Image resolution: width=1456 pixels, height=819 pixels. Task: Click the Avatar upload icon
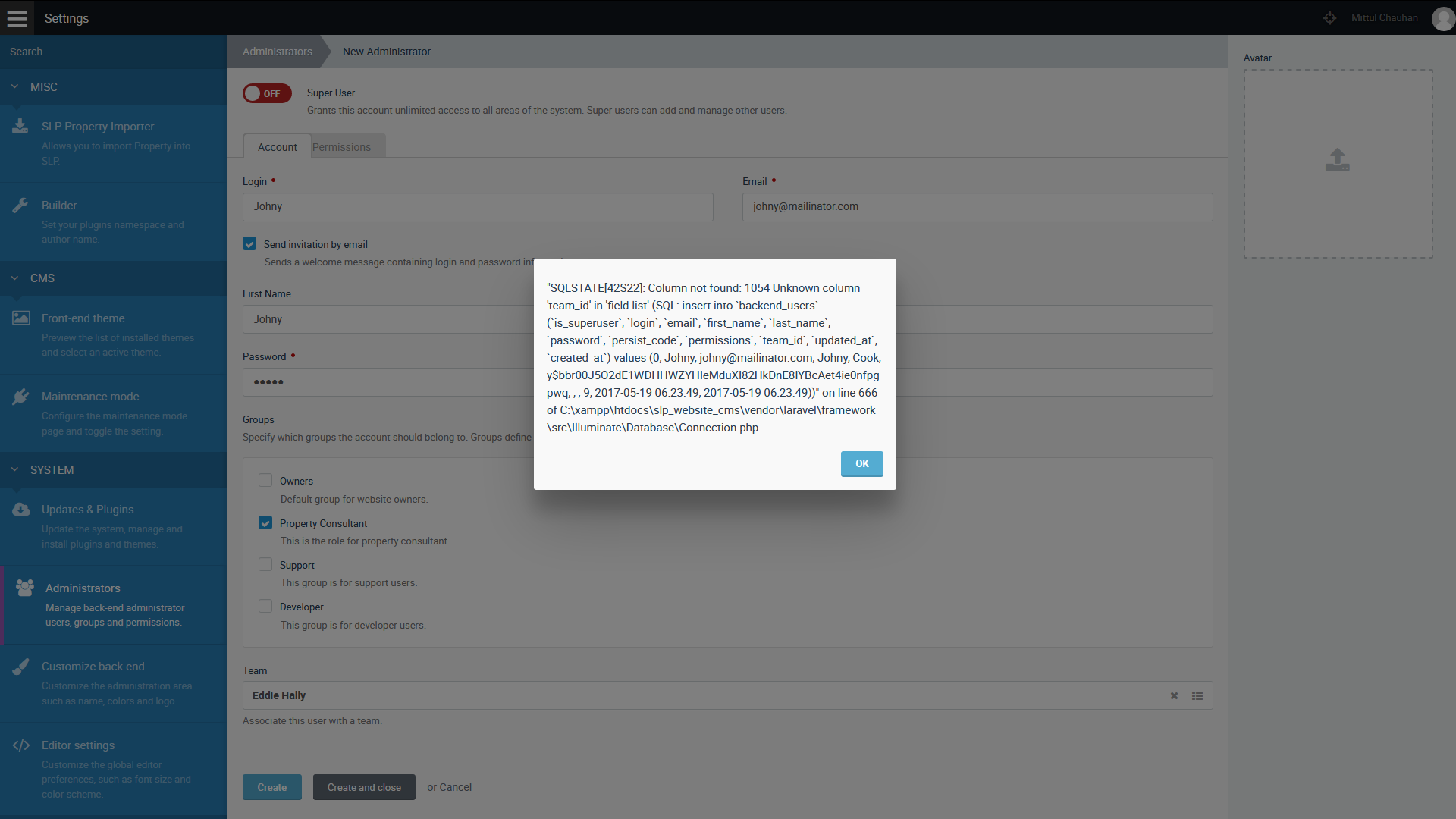1337,159
